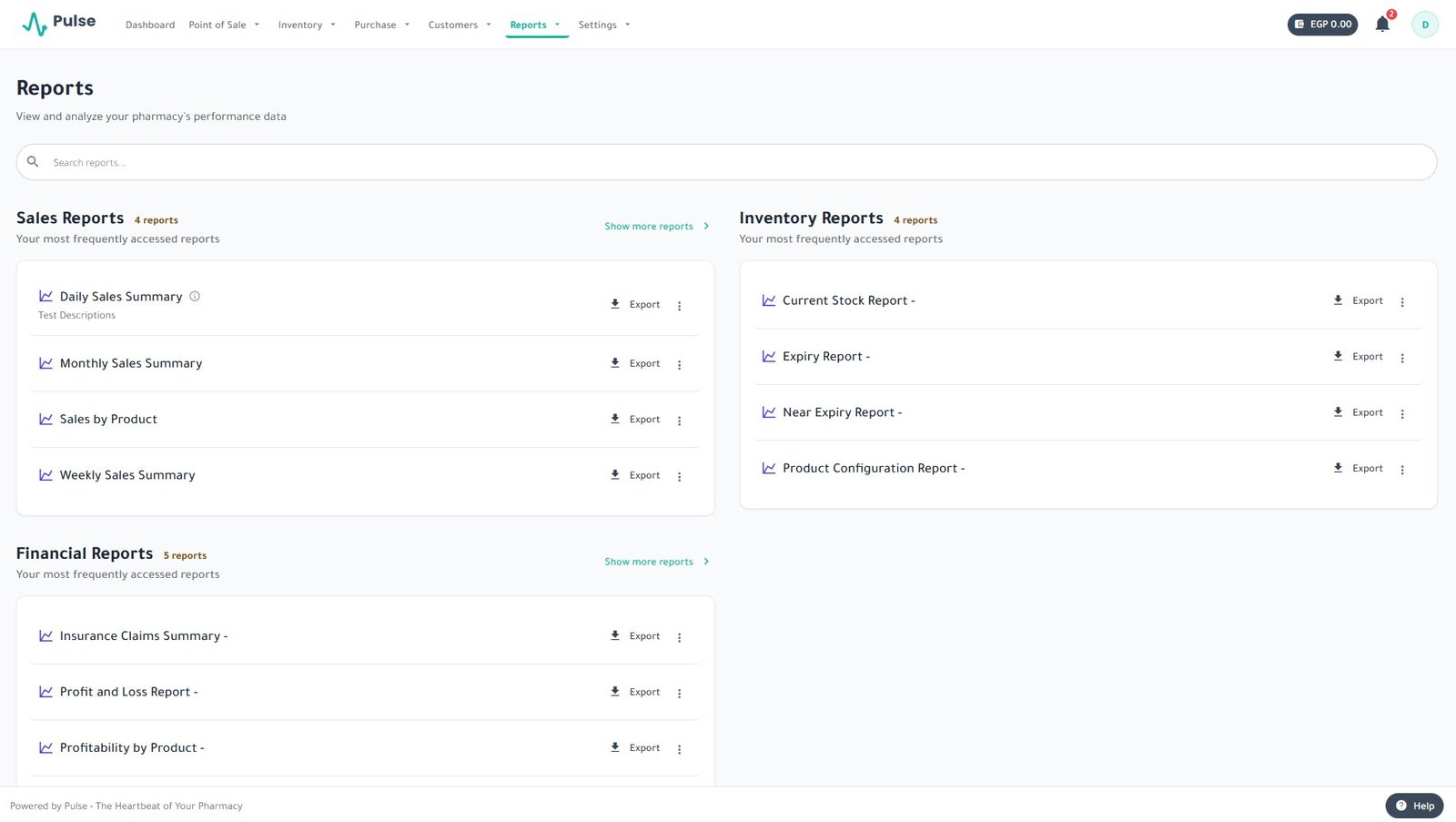Screen dimensions: 1456x822
Task: Click the Pulse logo
Action: click(59, 23)
